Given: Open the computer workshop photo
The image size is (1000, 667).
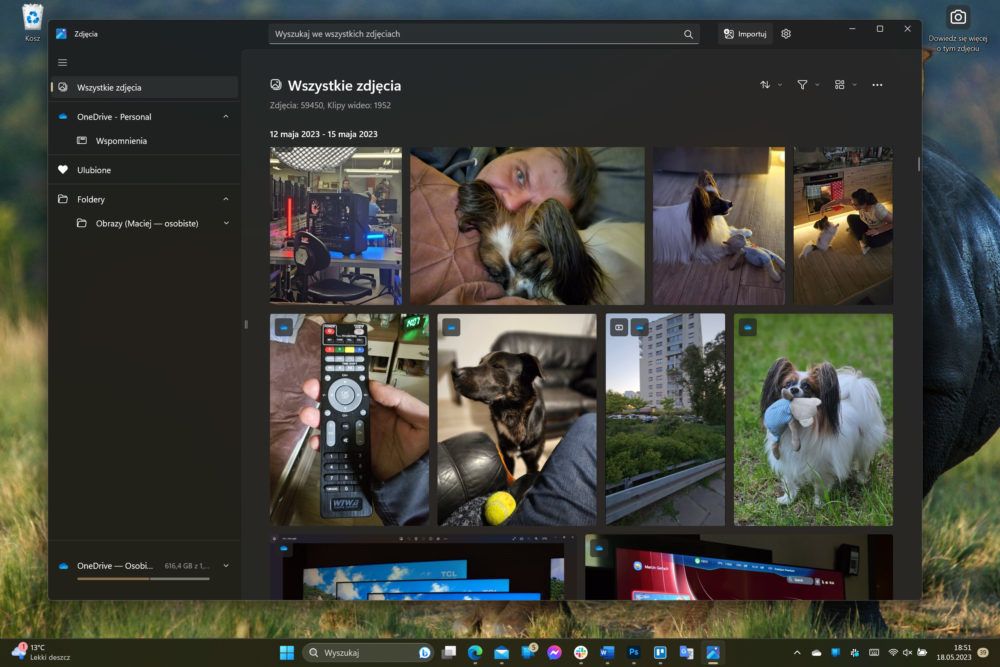Looking at the screenshot, I should 336,226.
